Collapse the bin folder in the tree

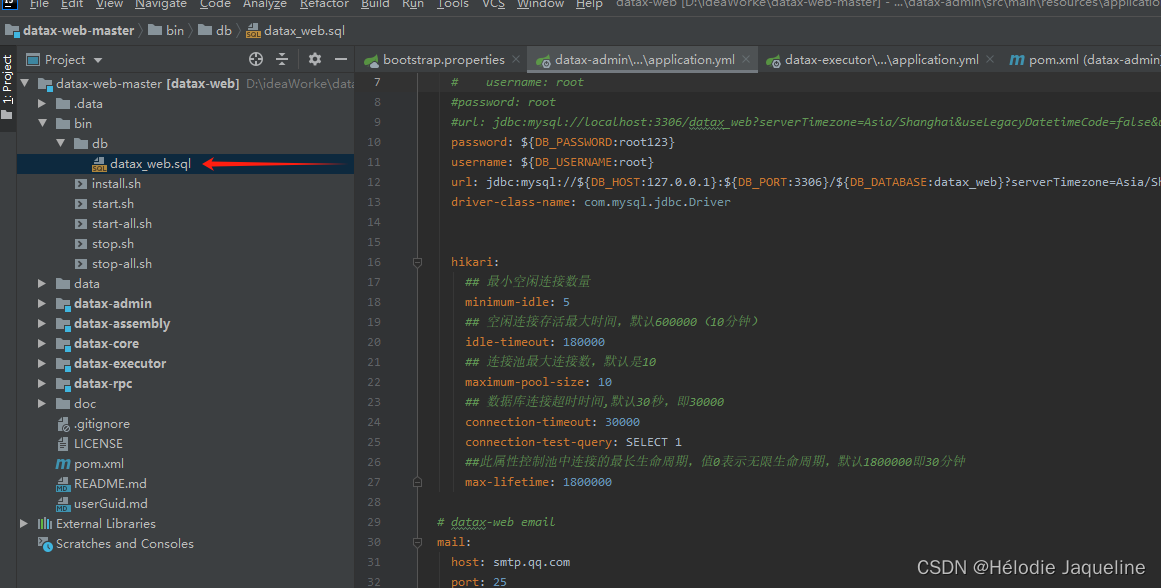coord(42,124)
